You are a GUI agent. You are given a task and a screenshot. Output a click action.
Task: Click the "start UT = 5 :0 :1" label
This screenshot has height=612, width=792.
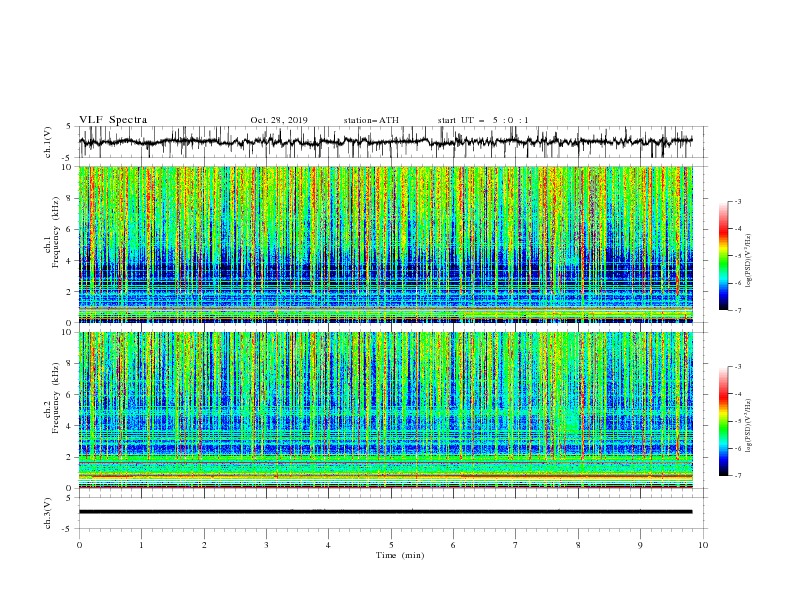click(483, 120)
